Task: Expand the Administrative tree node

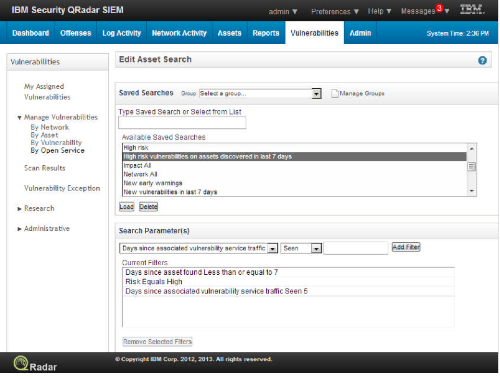Action: (x=19, y=229)
